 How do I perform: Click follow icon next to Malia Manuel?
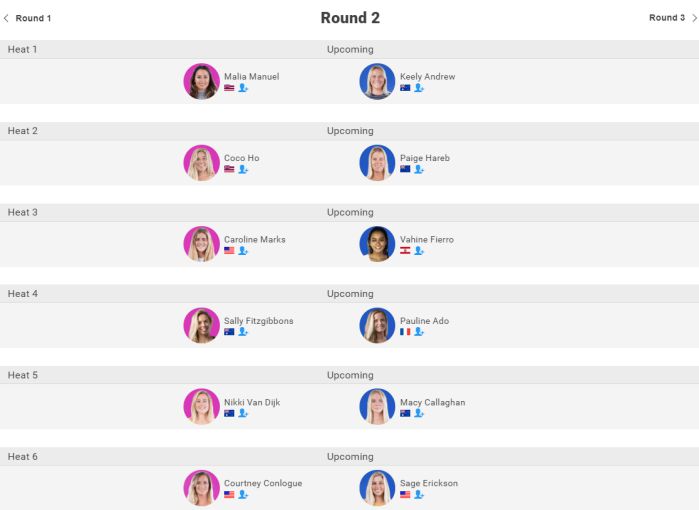(243, 88)
